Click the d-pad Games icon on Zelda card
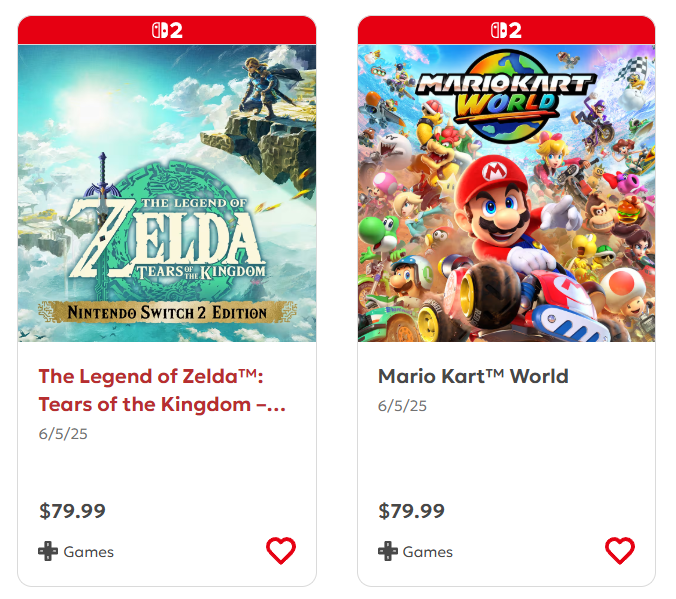Screen dimensions: 676x599 coord(48,551)
